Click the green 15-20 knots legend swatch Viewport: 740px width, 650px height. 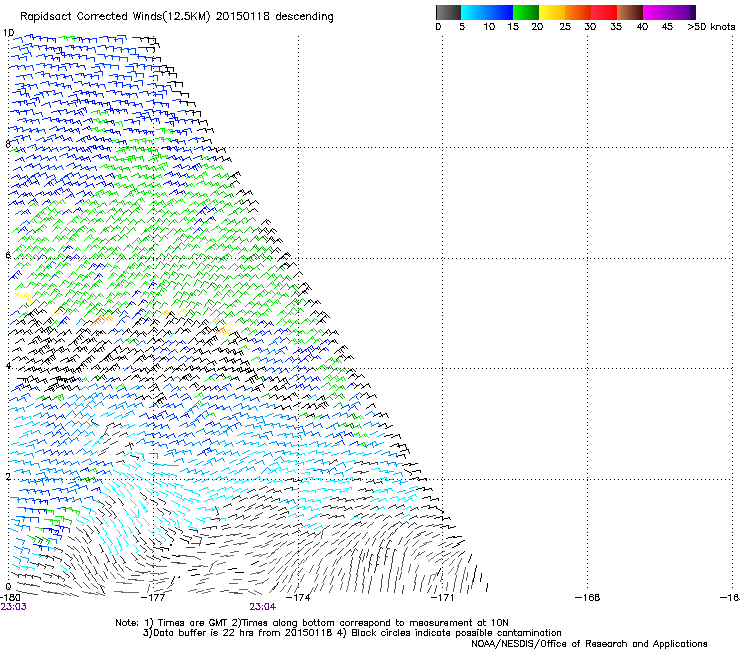tap(526, 12)
